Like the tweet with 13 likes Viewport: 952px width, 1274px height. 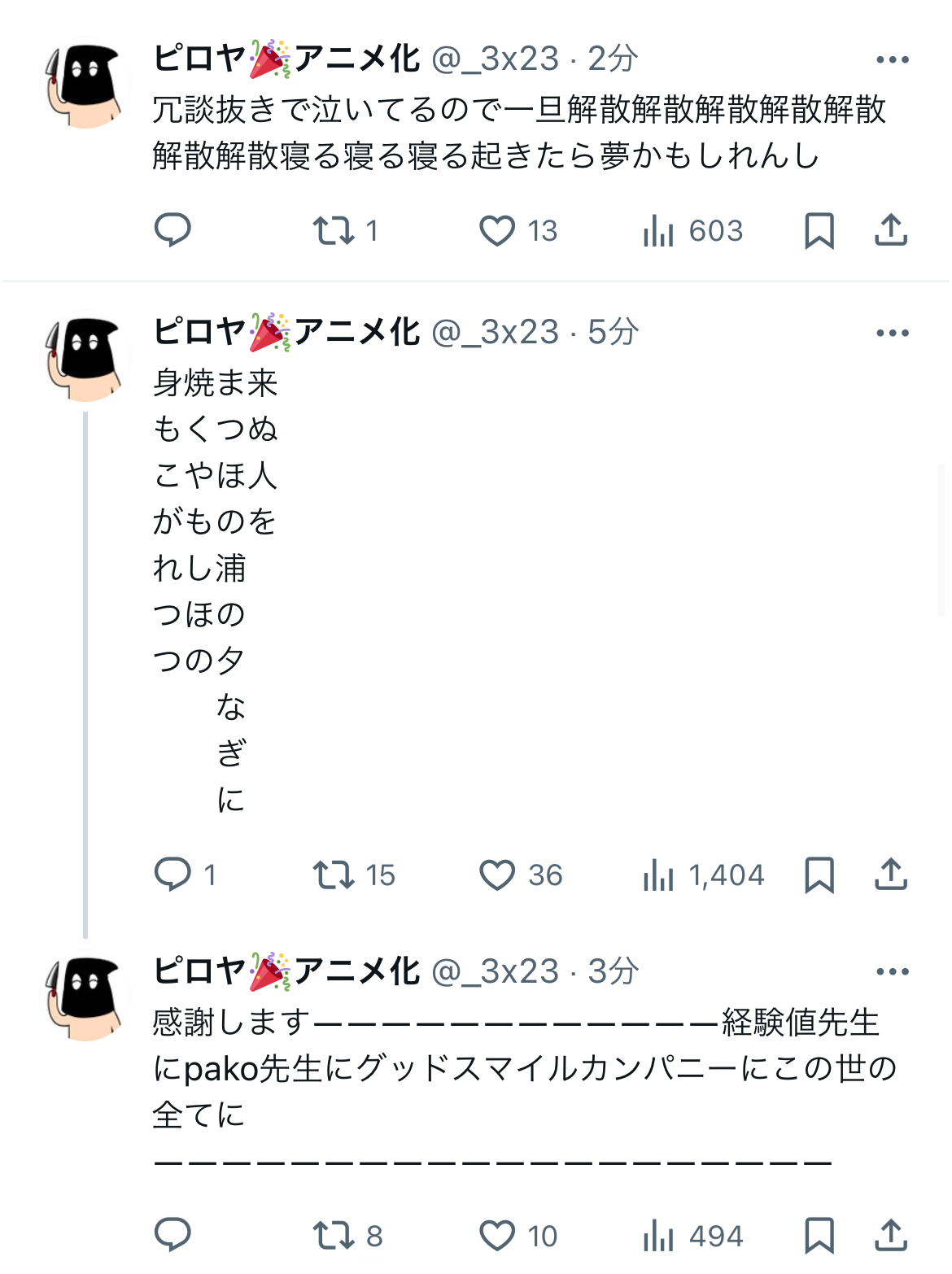pos(497,230)
